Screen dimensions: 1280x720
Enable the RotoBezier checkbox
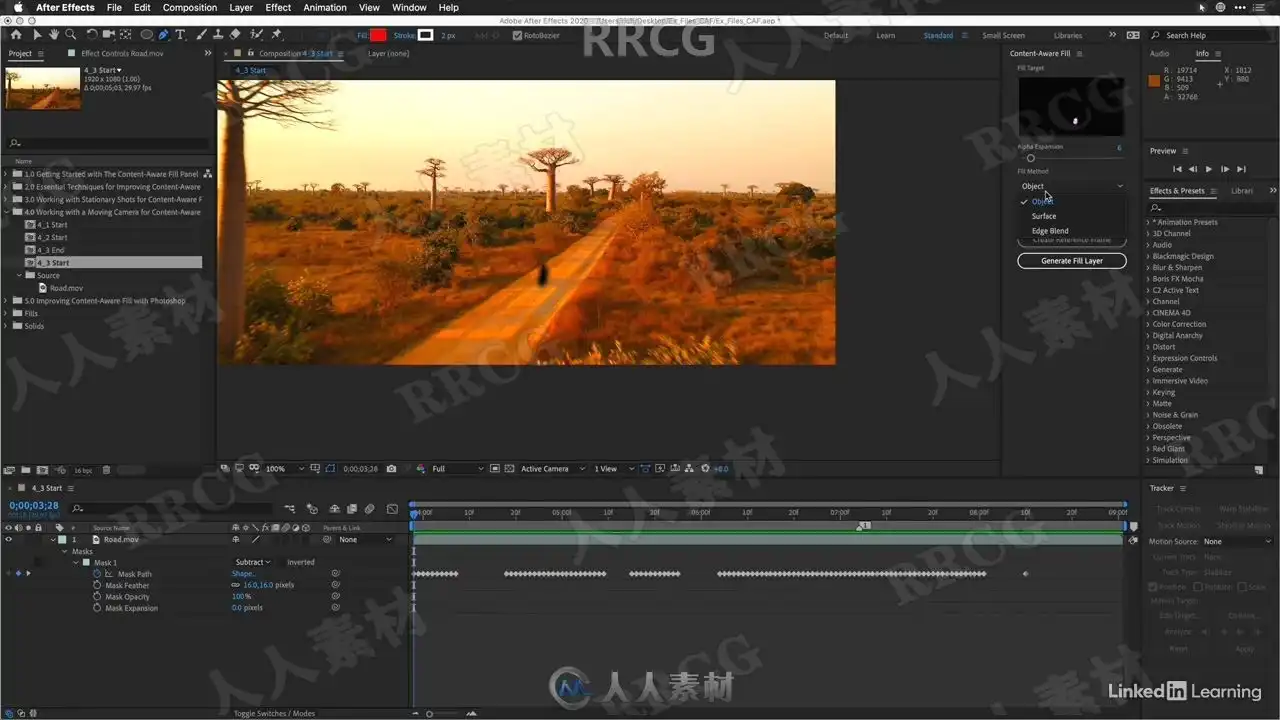click(517, 36)
